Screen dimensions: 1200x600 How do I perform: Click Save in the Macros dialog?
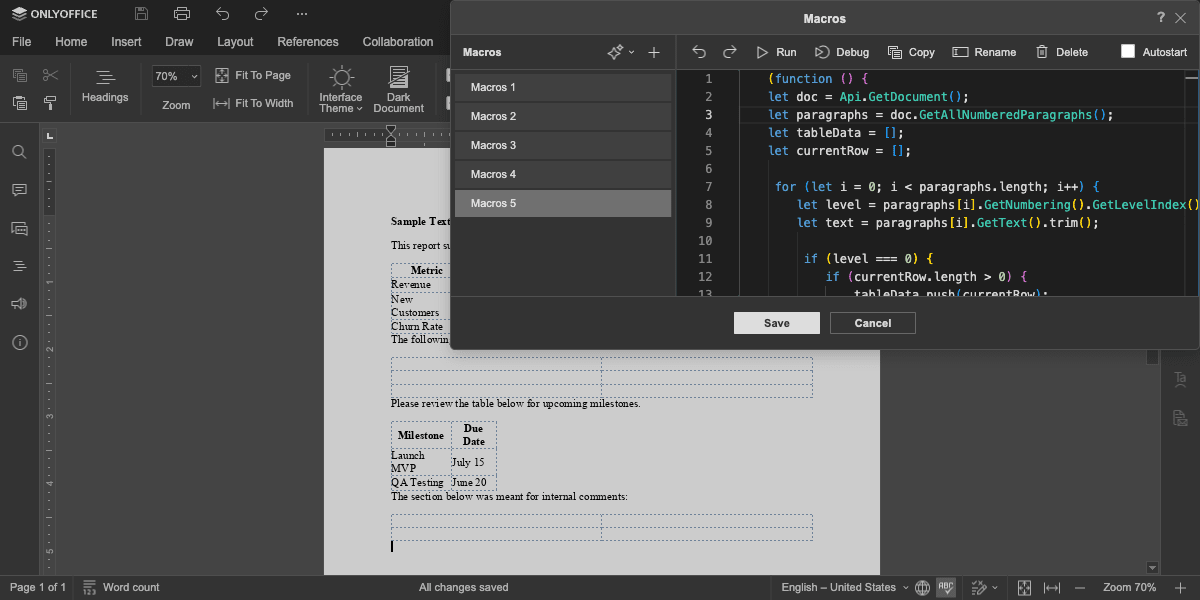777,323
